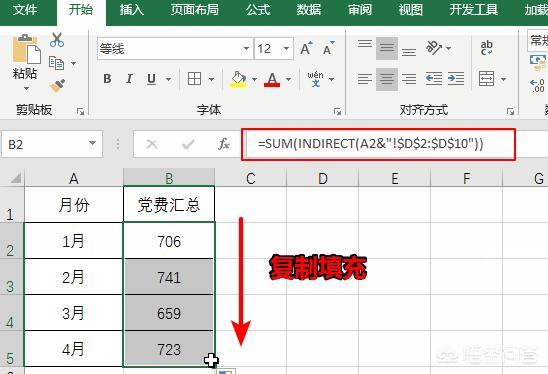Apply yellow fill color bucket
548x374 pixels.
tap(238, 79)
